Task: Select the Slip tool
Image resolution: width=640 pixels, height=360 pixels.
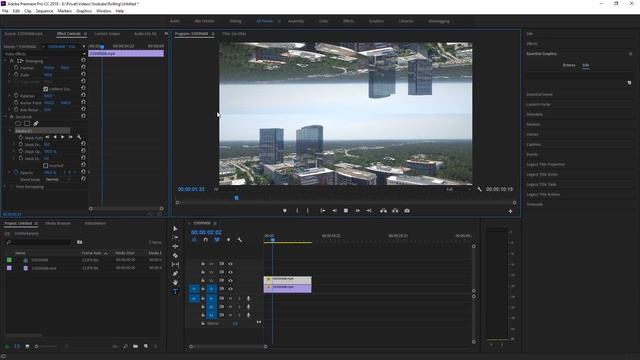Action: 175,264
